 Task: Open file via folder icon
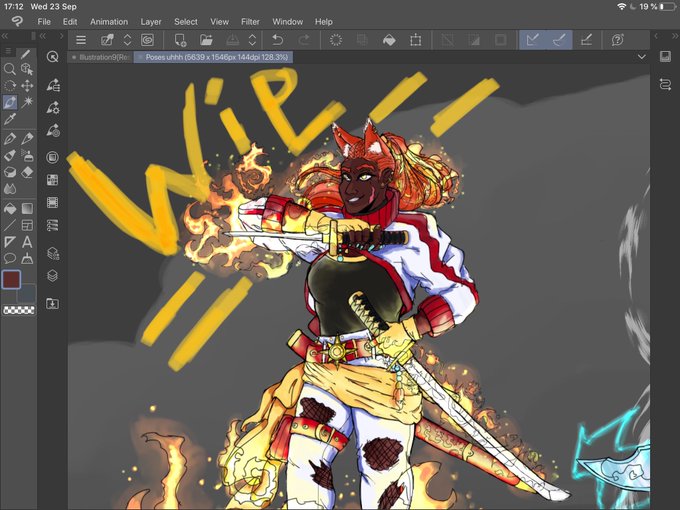click(206, 40)
